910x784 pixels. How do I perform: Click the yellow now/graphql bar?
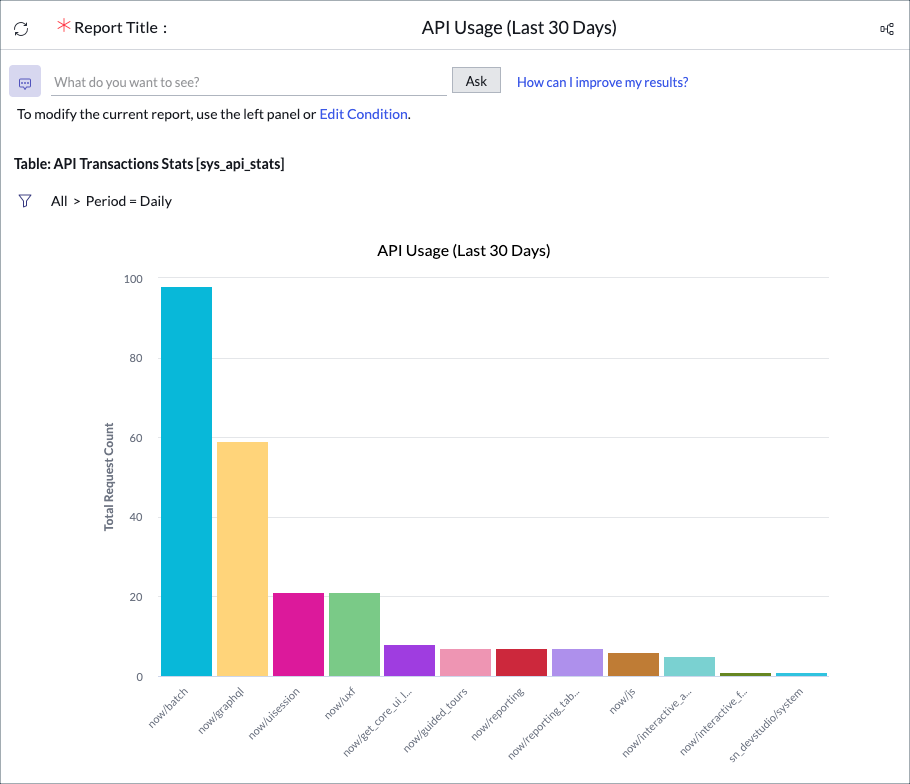[x=241, y=555]
